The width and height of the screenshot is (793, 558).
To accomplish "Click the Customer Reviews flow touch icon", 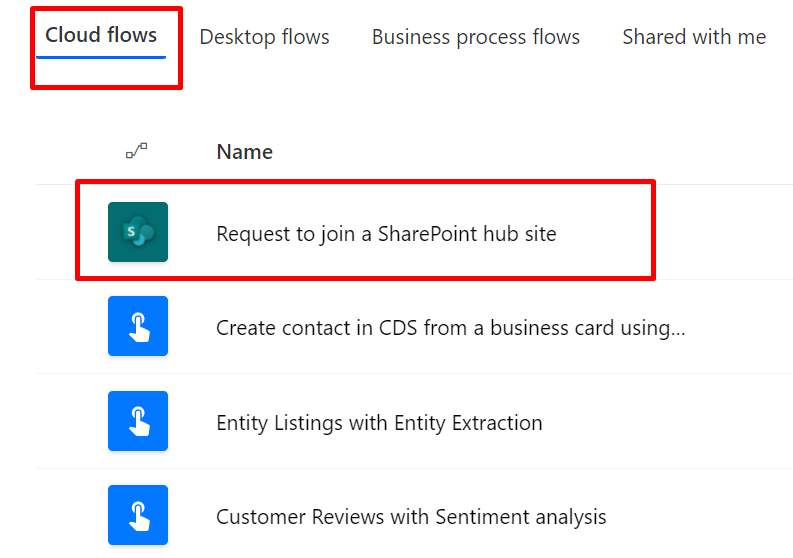I will click(x=138, y=515).
